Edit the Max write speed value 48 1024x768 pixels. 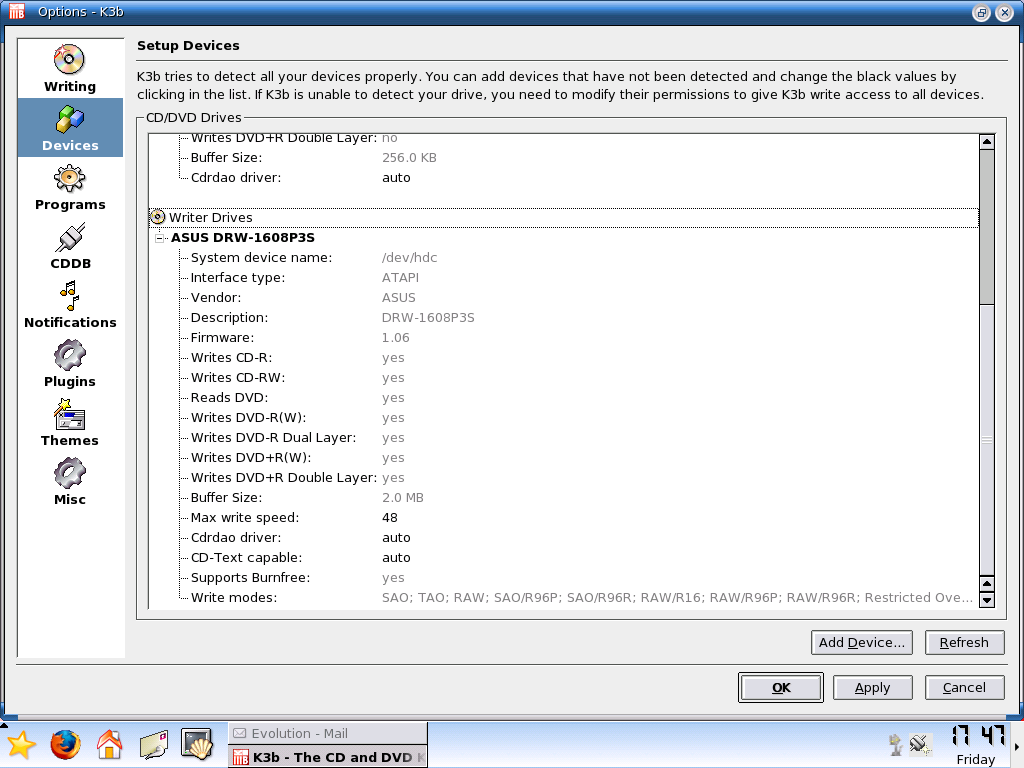tap(390, 518)
